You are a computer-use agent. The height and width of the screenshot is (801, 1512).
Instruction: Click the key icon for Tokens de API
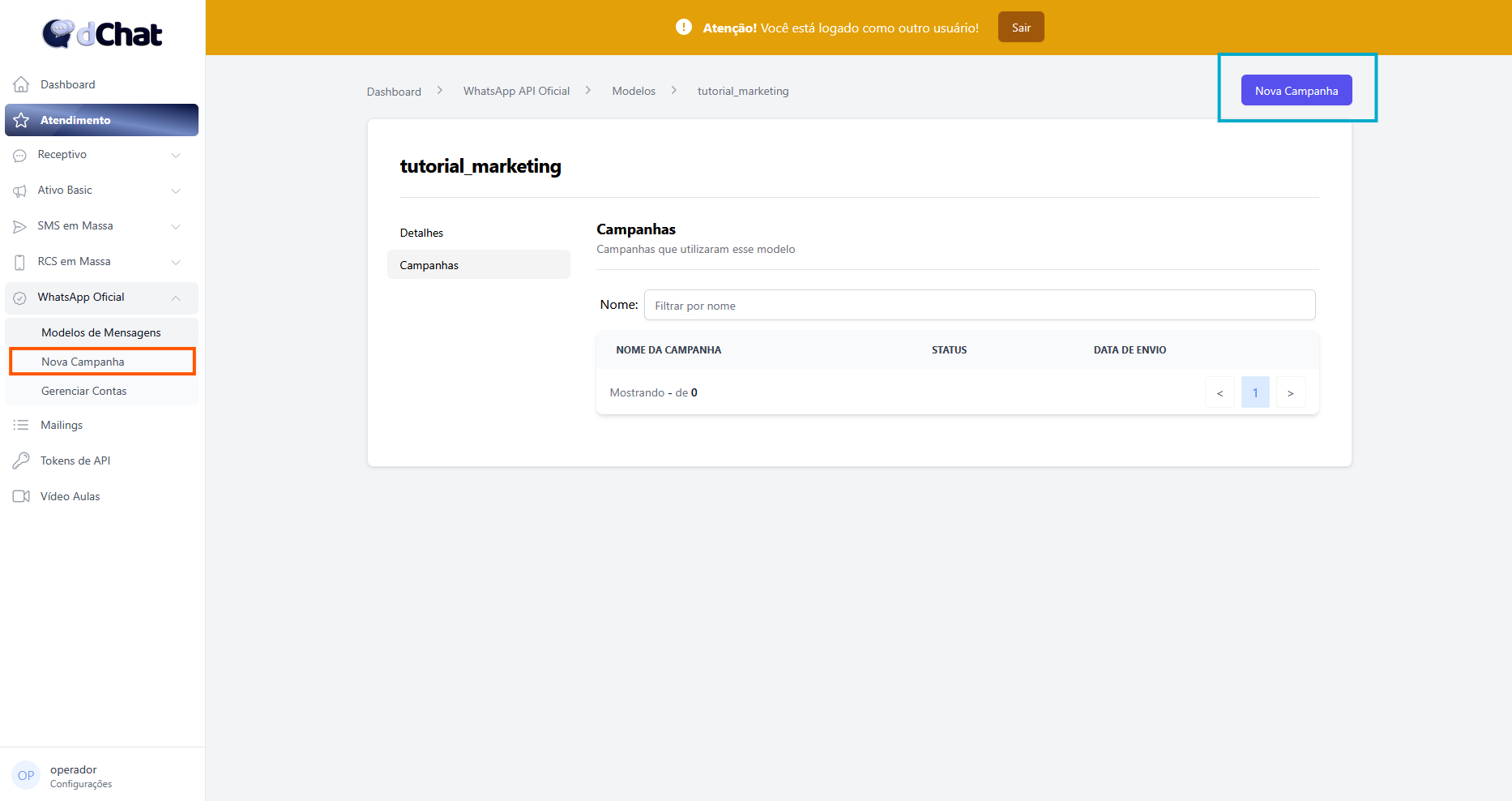point(21,460)
